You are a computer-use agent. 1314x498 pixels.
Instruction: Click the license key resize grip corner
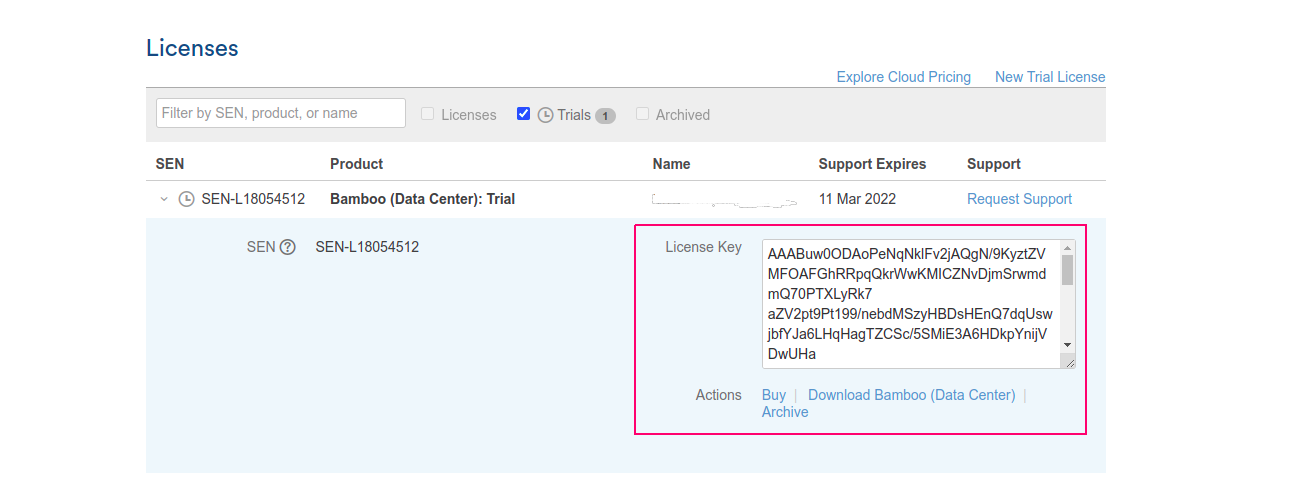pos(1068,362)
